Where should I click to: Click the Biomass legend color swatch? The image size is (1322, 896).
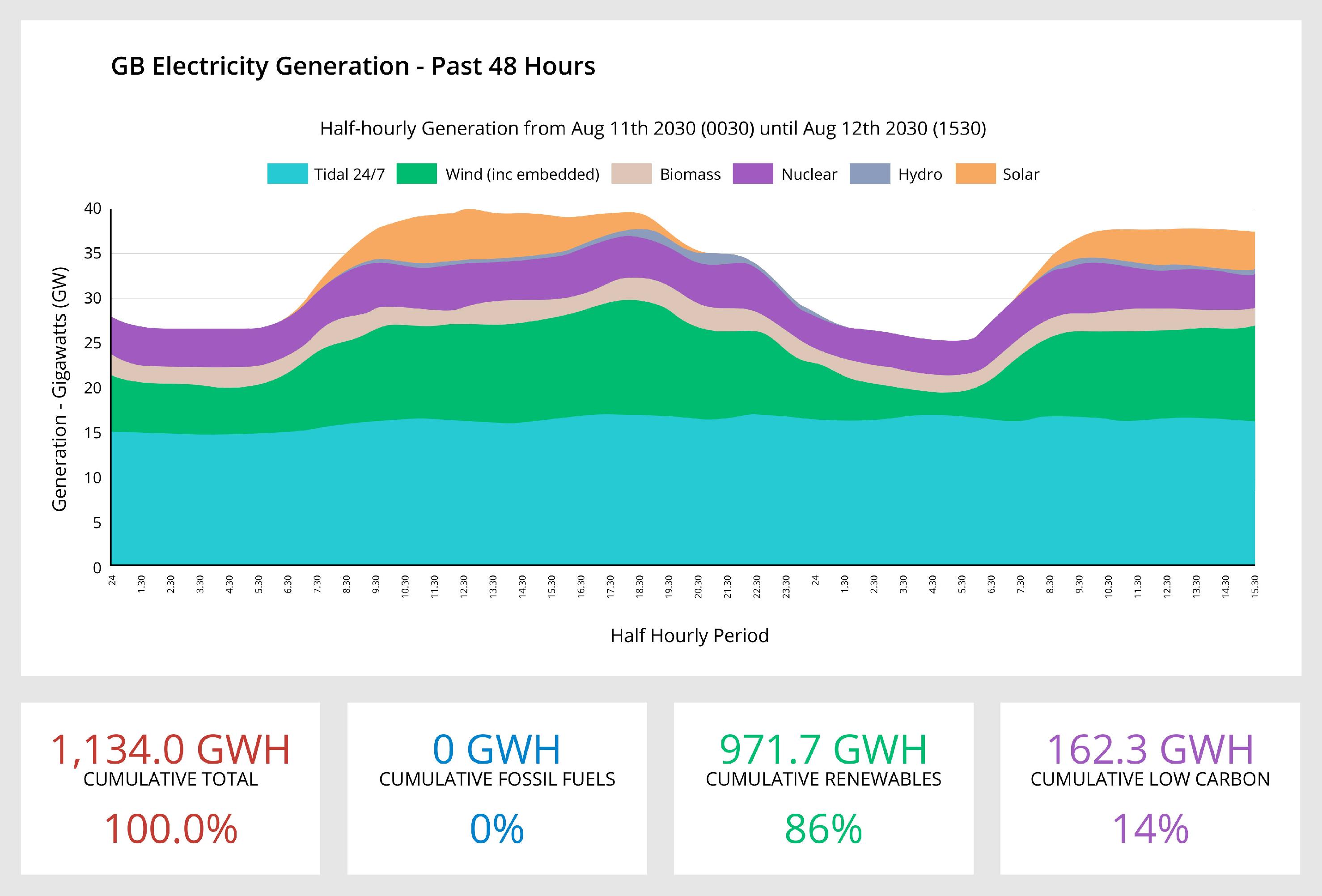coord(631,174)
